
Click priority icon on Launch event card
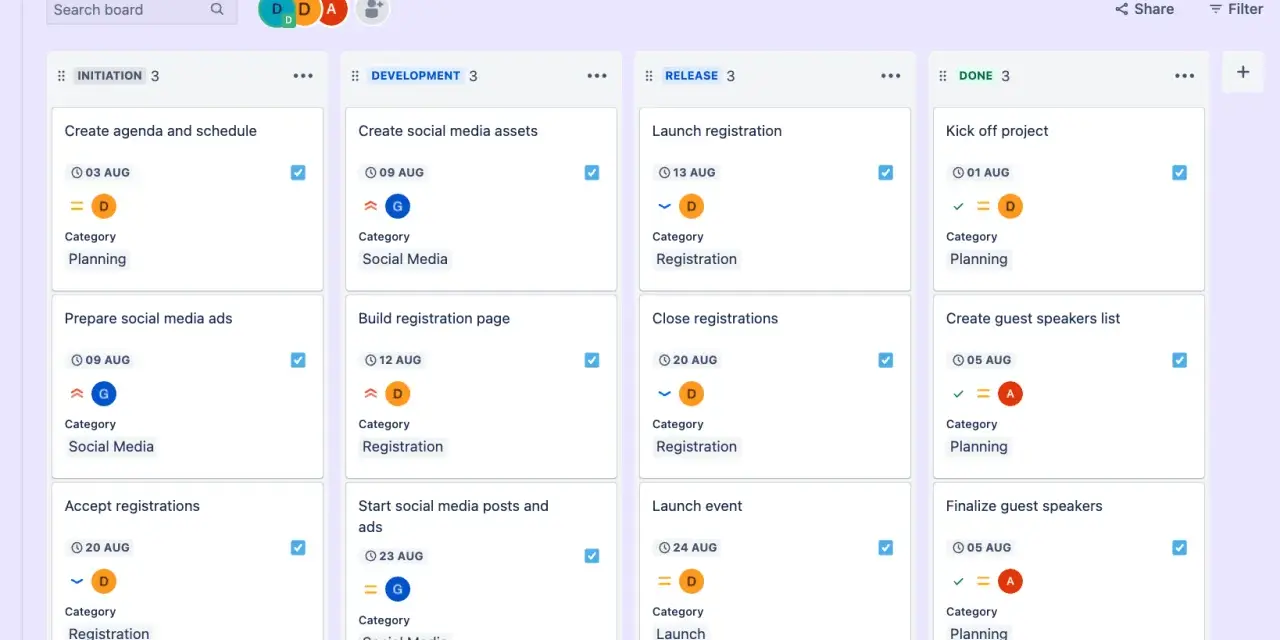coord(664,581)
